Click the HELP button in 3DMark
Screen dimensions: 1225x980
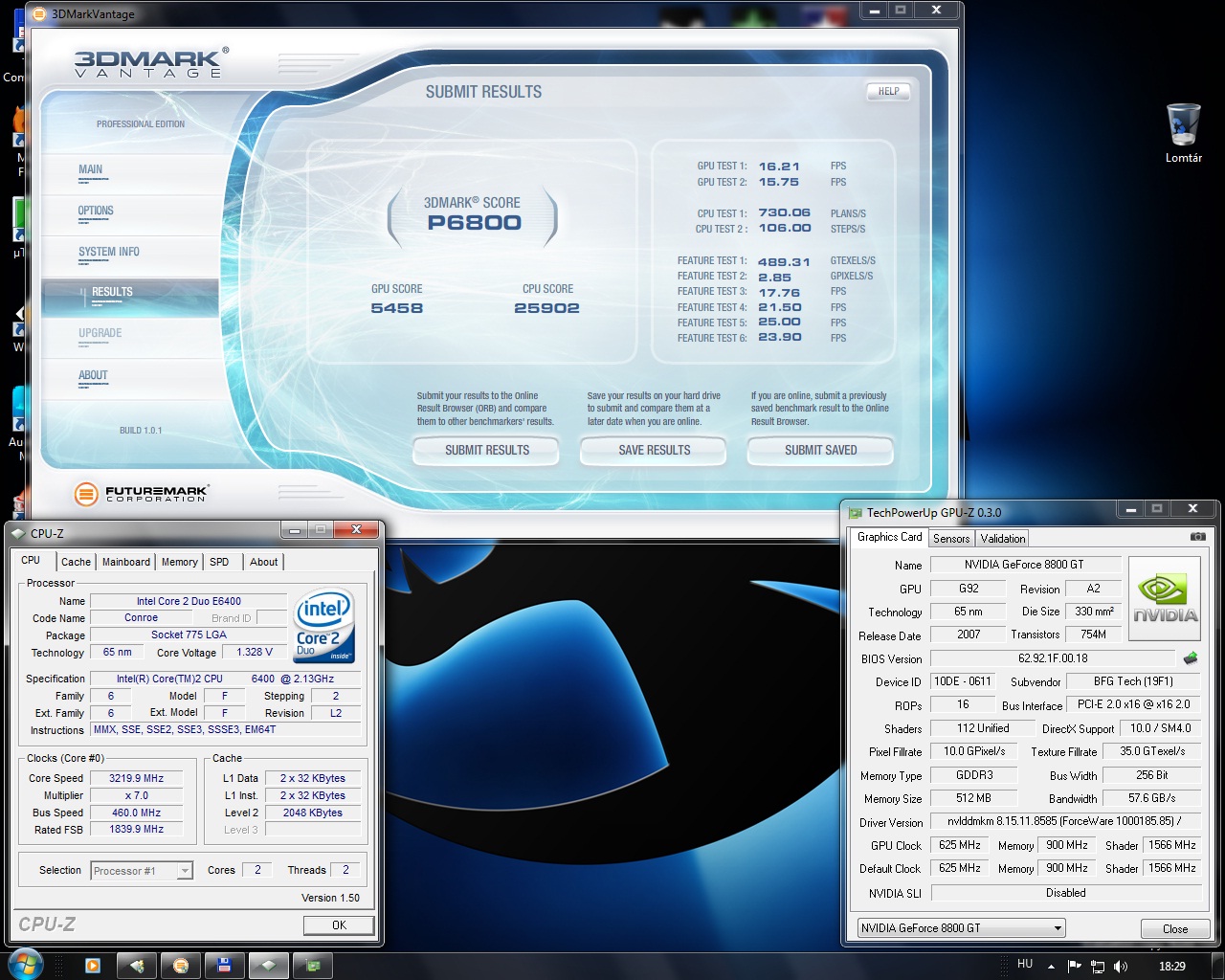coord(888,92)
